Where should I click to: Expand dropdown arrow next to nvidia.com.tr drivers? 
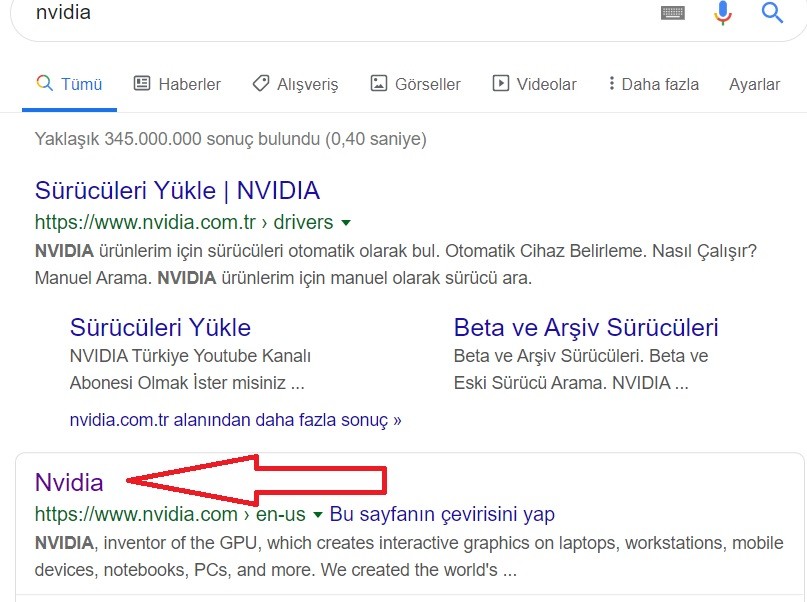pyautogui.click(x=346, y=223)
